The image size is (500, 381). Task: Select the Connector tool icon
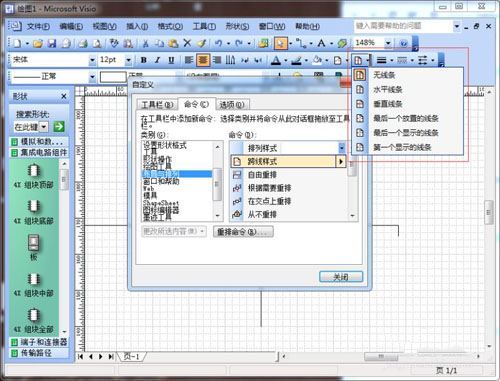point(301,43)
